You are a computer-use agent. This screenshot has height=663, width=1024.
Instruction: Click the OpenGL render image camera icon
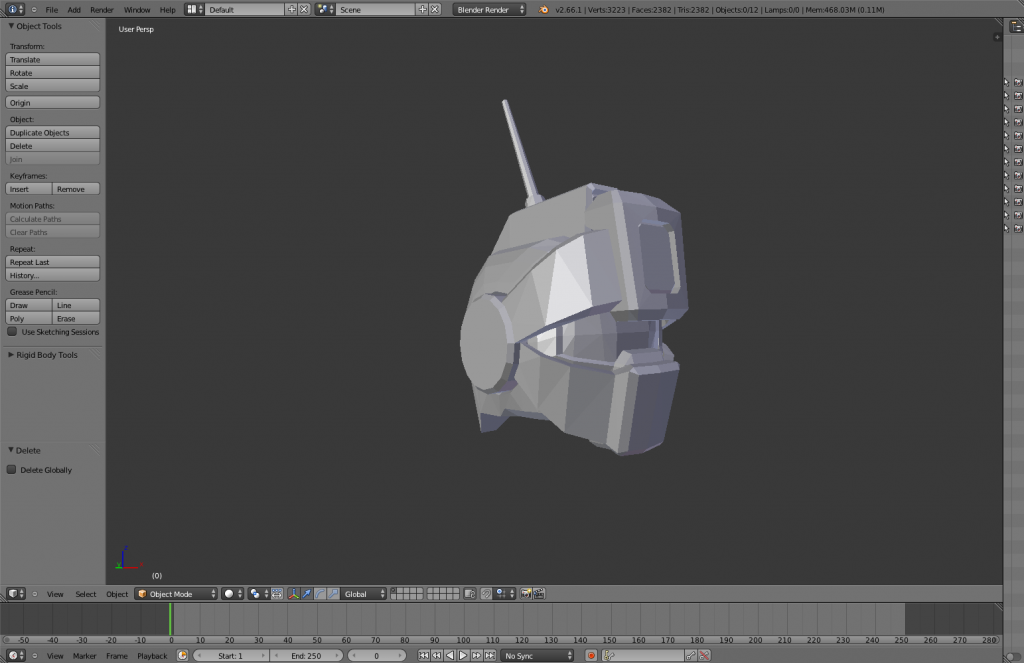point(527,594)
